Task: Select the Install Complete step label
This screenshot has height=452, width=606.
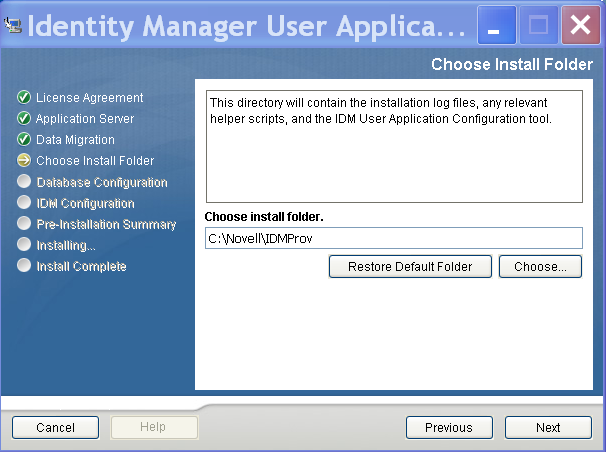Action: point(82,266)
